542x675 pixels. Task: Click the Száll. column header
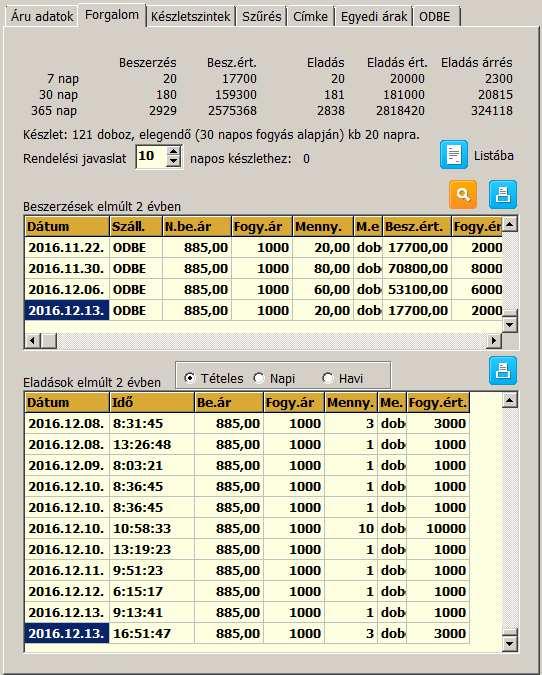(136, 226)
